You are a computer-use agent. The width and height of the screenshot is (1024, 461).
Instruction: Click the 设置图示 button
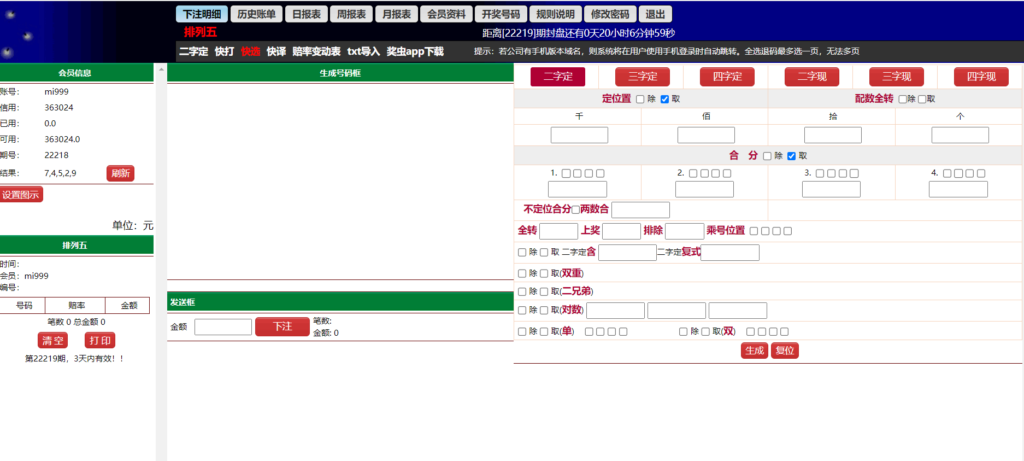21,195
